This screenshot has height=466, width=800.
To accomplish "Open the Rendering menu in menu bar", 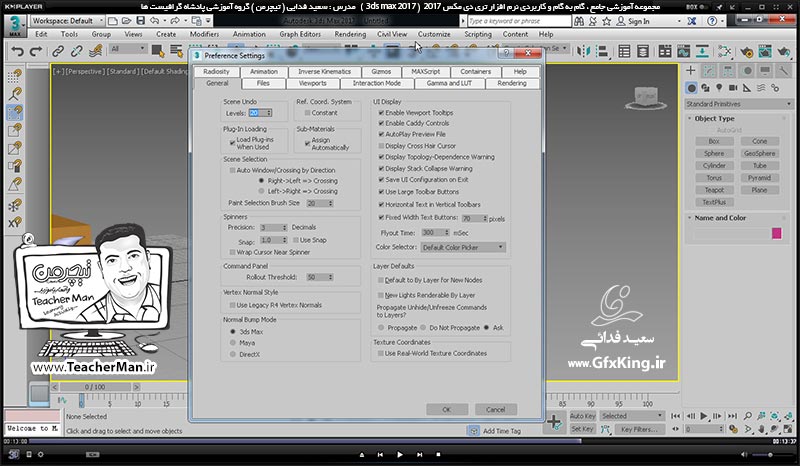I will [350, 34].
